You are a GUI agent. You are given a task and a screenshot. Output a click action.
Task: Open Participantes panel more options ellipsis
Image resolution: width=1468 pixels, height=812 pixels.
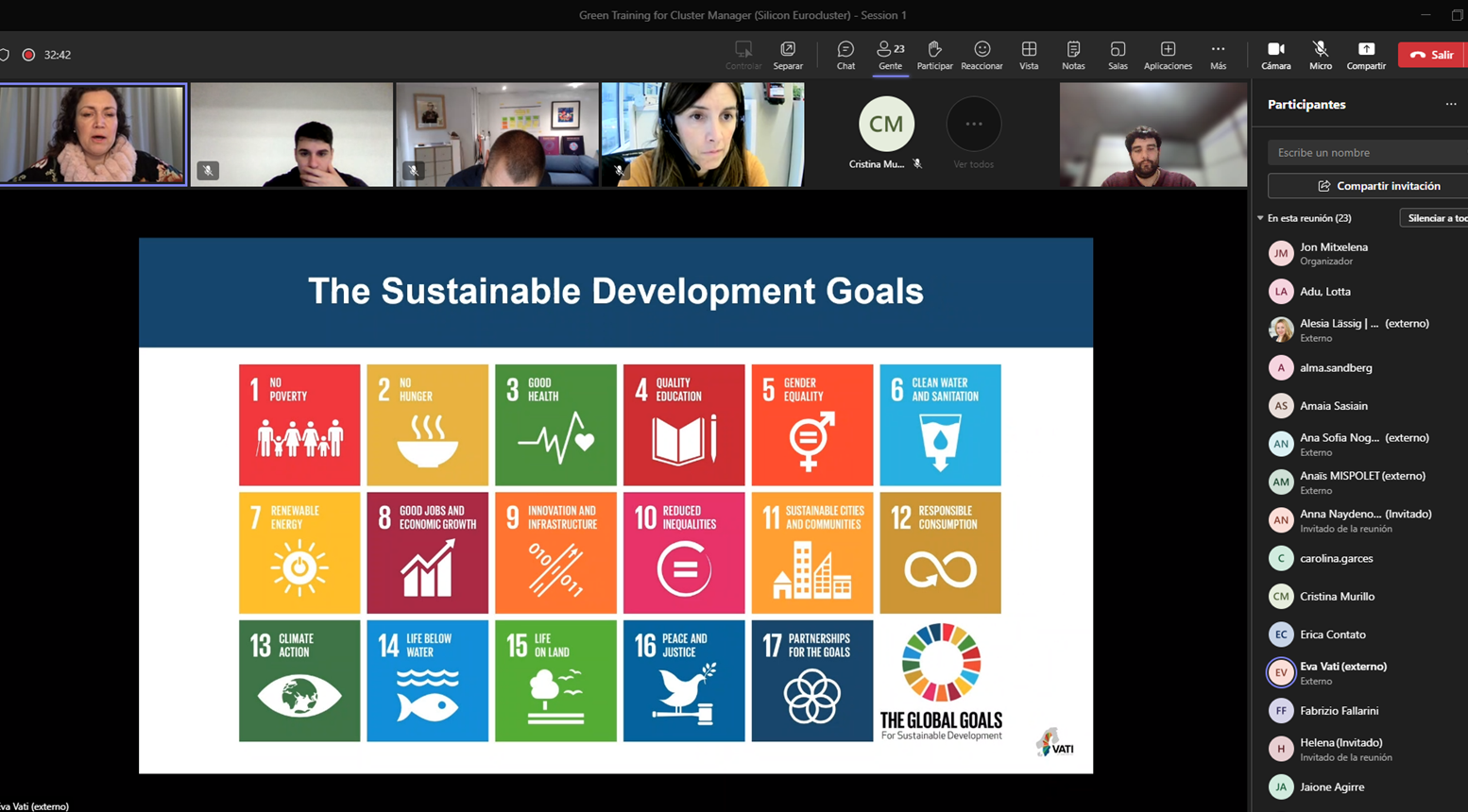click(x=1451, y=105)
